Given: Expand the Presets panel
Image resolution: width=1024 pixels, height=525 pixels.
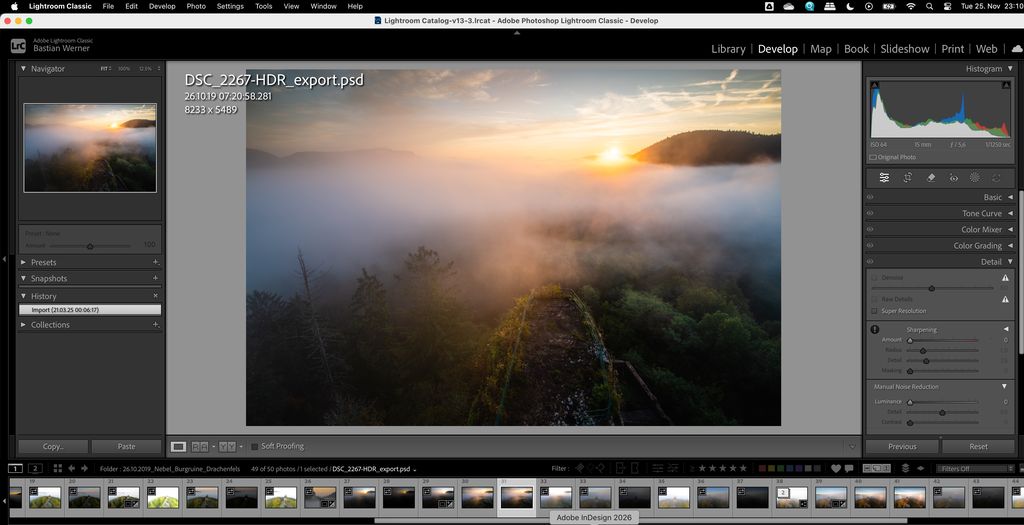Looking at the screenshot, I should (23, 262).
